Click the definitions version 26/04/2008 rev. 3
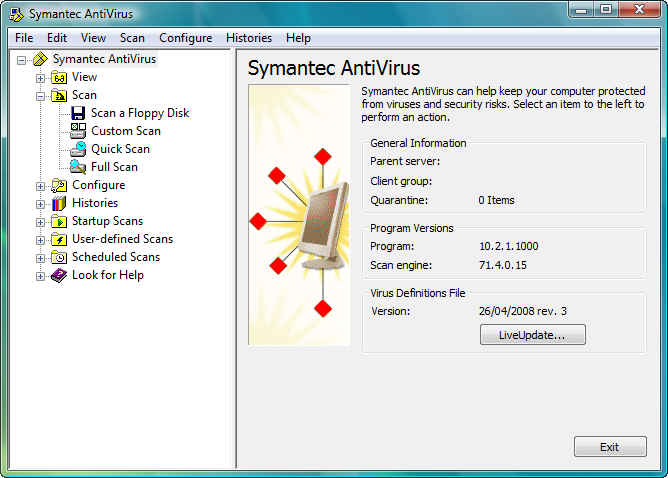668x478 pixels. 523,311
